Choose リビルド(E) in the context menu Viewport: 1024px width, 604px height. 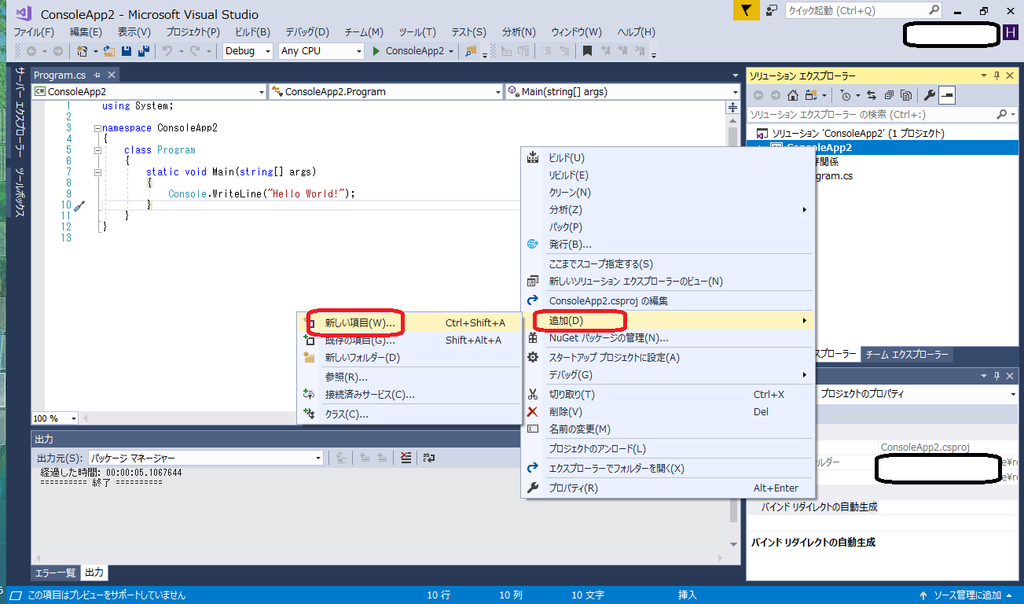pyautogui.click(x=667, y=175)
